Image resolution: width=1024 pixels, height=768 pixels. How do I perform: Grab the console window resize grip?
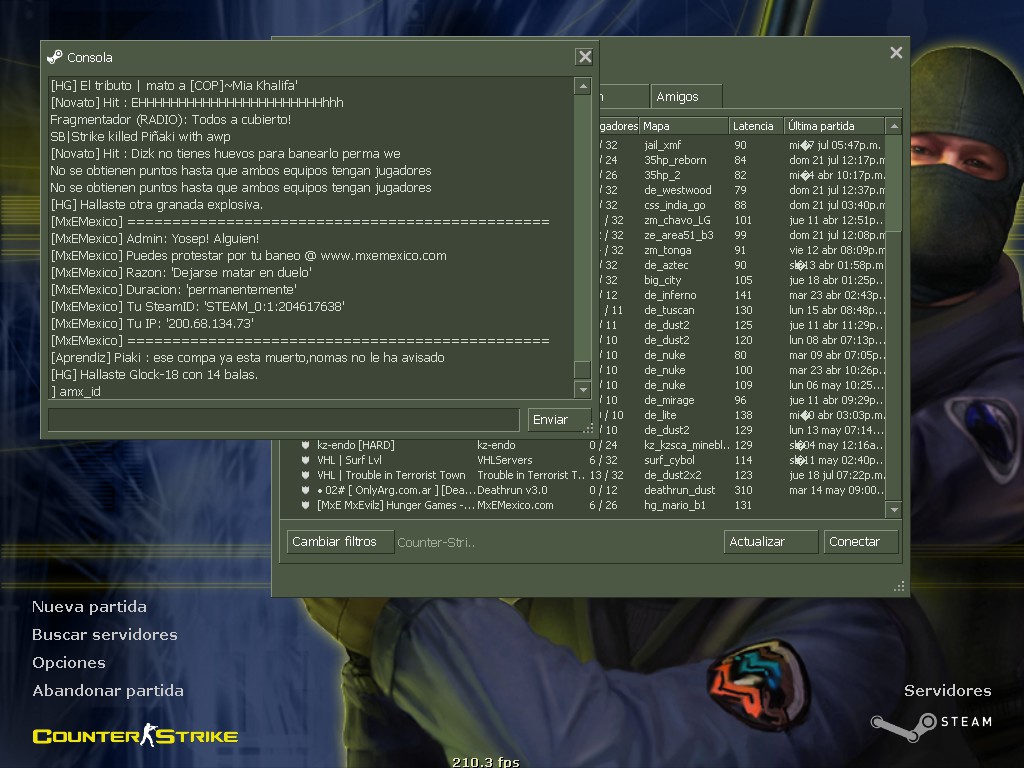588,428
